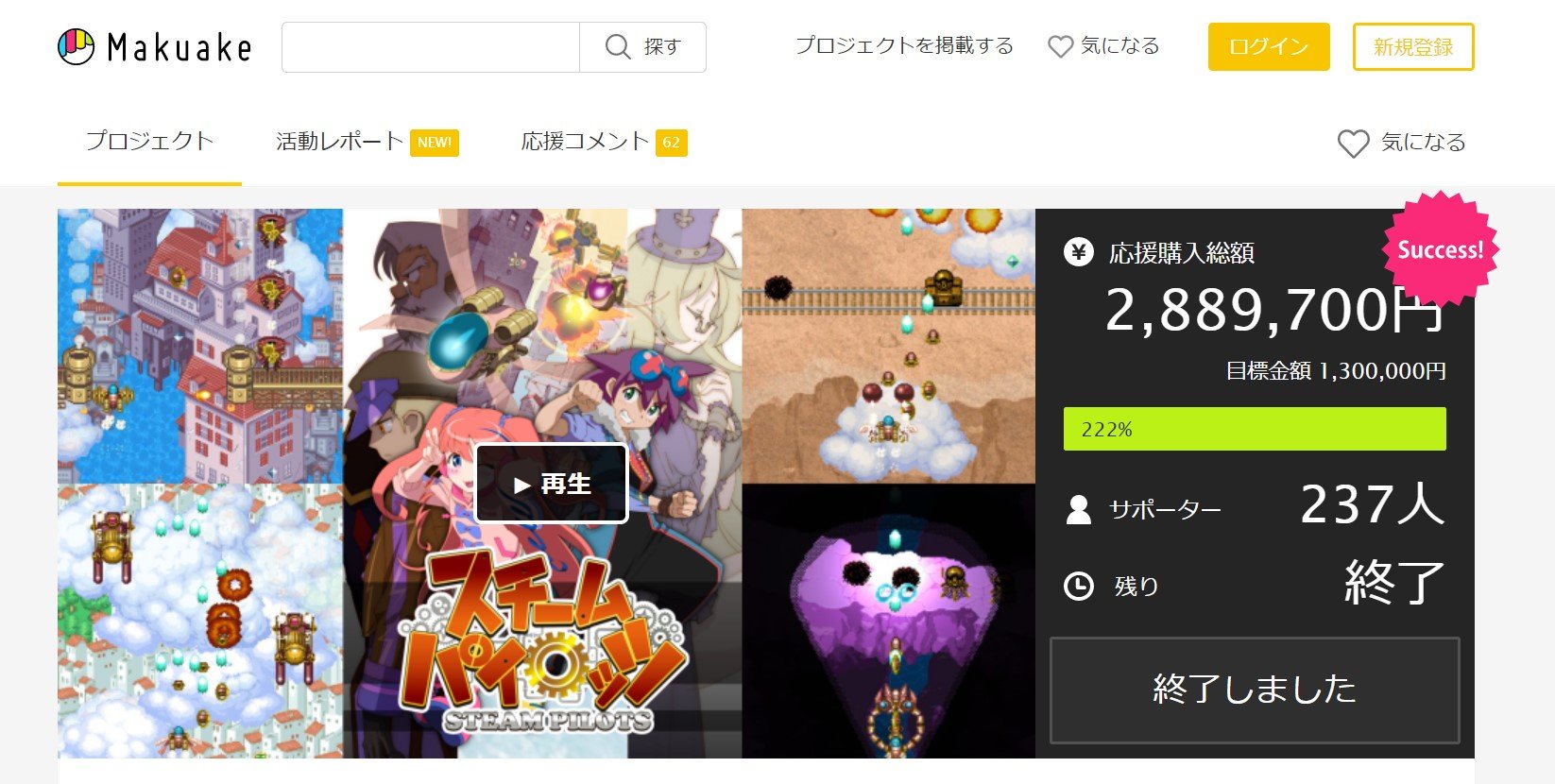The width and height of the screenshot is (1555, 784).
Task: Open the プロジェクトを掲載する link
Action: (x=904, y=45)
